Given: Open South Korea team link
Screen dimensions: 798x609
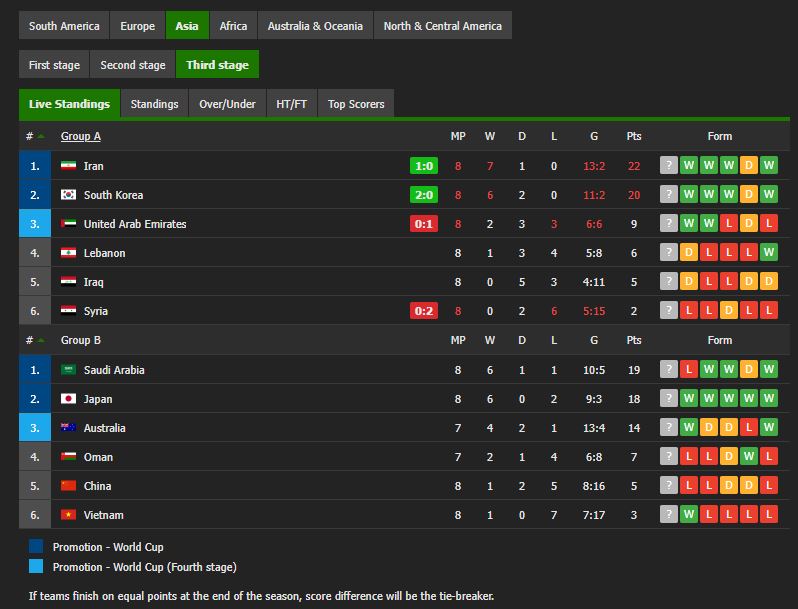Looking at the screenshot, I should tap(113, 195).
